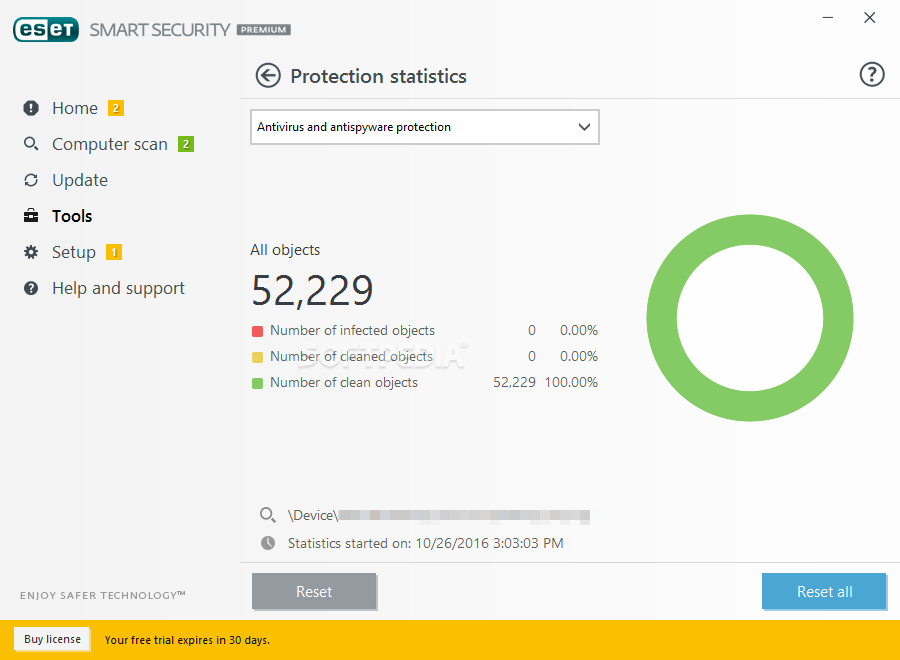Click the Setup gear icon
Image resolution: width=900 pixels, height=660 pixels.
click(31, 252)
